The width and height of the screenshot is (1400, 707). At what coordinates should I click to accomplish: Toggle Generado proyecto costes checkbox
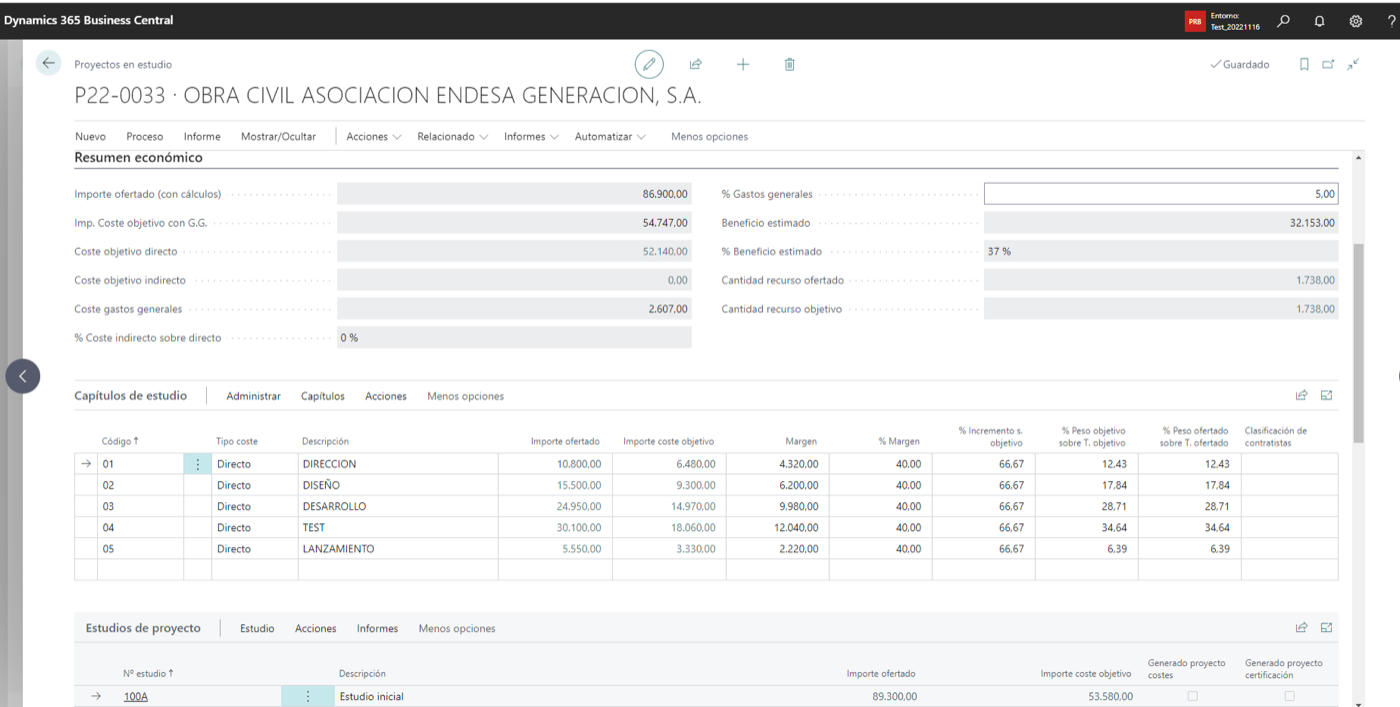(x=1192, y=696)
